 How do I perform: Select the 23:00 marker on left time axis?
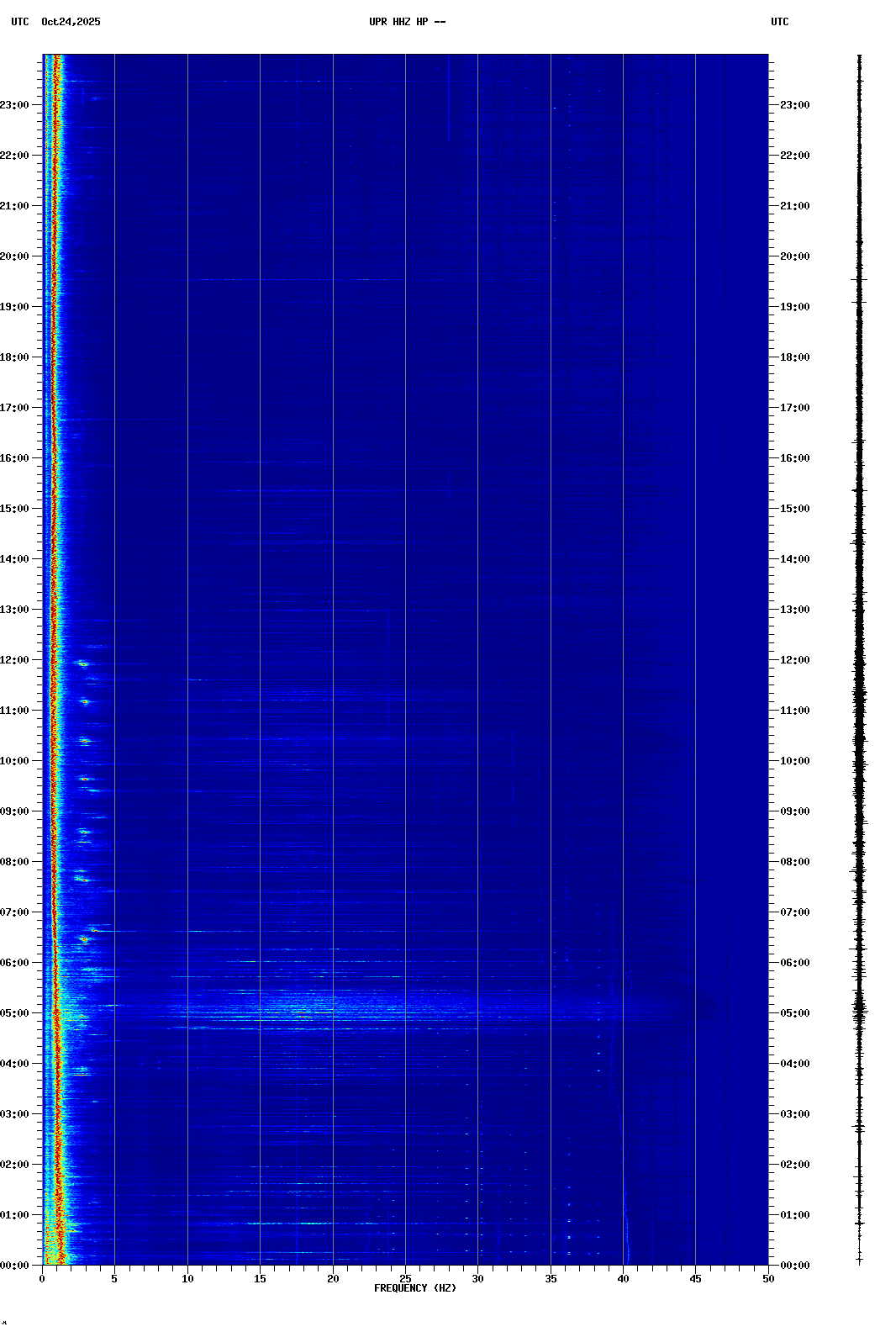coord(16,105)
